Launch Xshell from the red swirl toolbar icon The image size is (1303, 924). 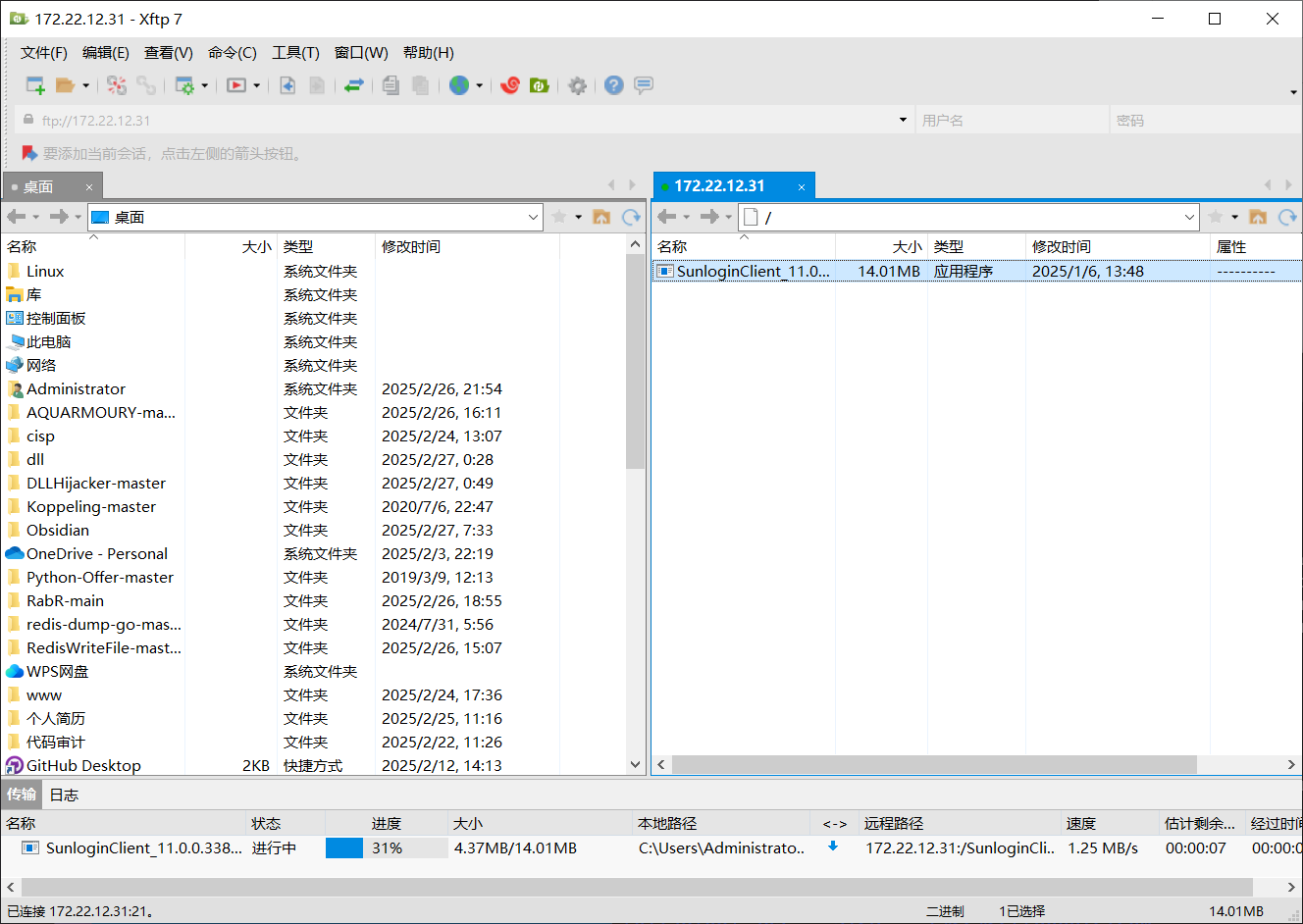click(x=509, y=85)
